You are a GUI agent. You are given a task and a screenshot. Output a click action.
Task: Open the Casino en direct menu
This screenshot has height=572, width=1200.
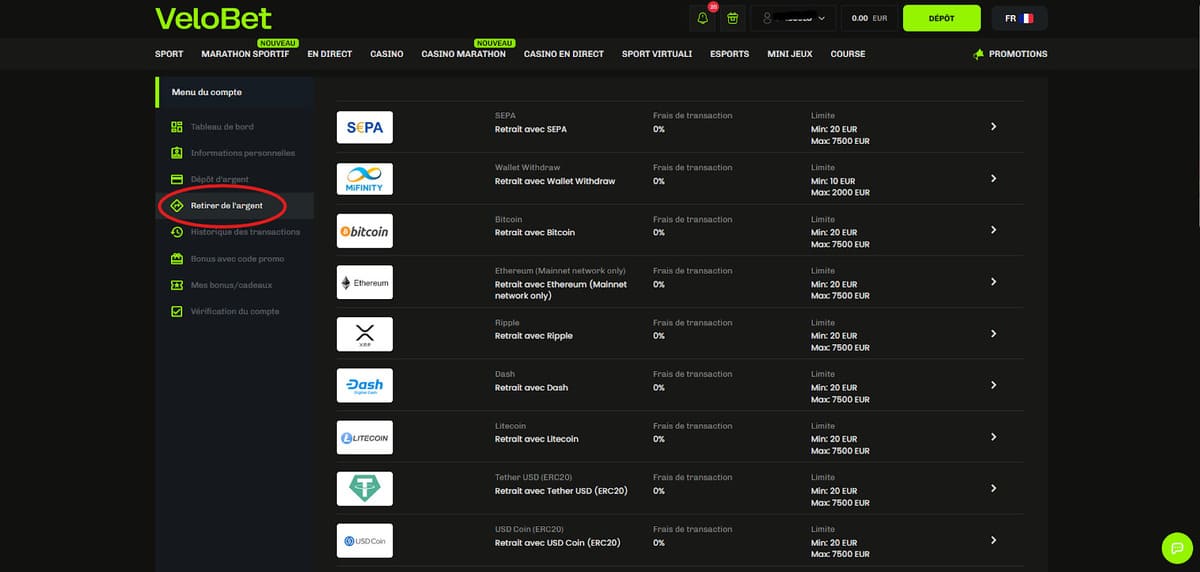pos(563,54)
